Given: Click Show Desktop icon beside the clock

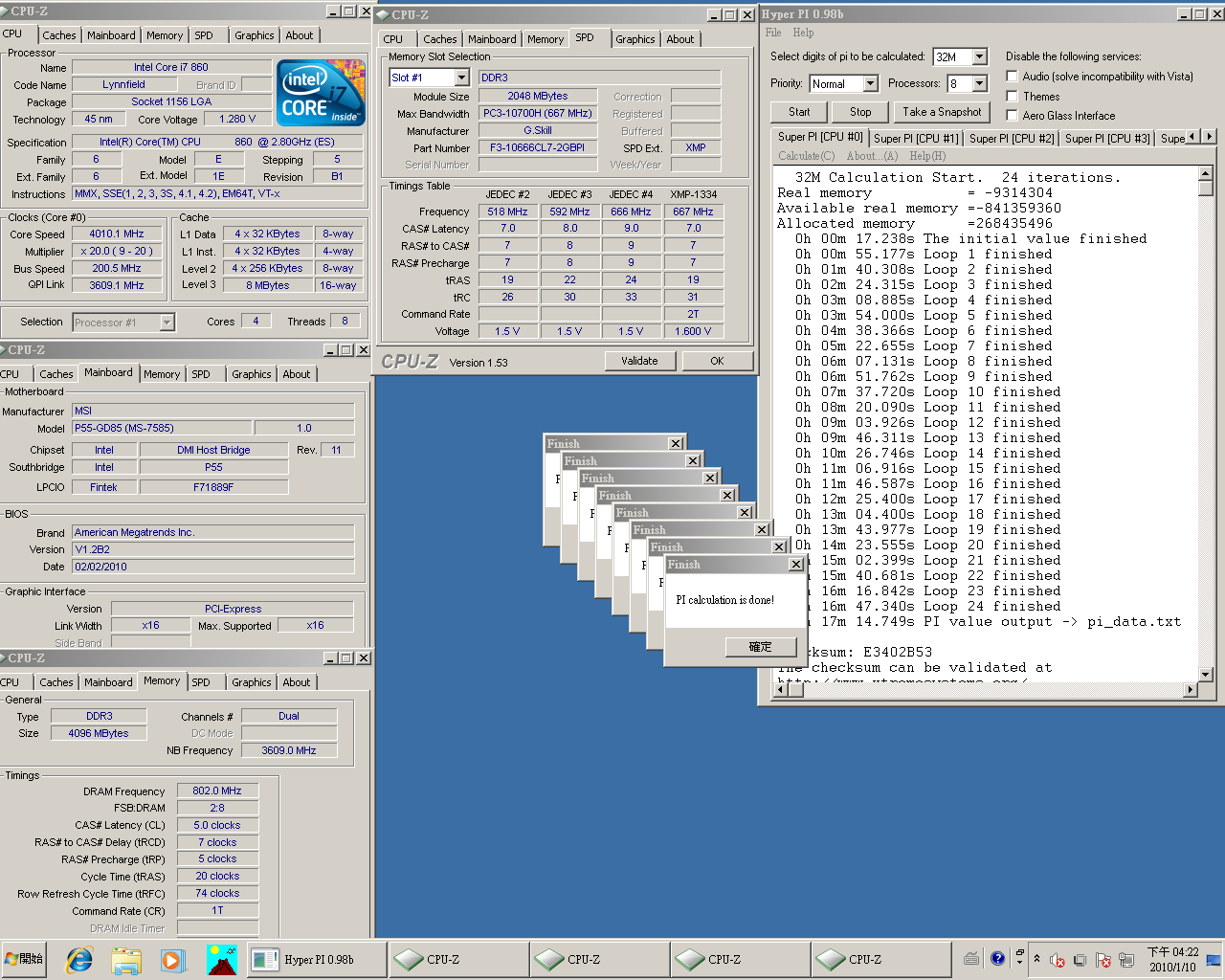Looking at the screenshot, I should click(x=1214, y=960).
